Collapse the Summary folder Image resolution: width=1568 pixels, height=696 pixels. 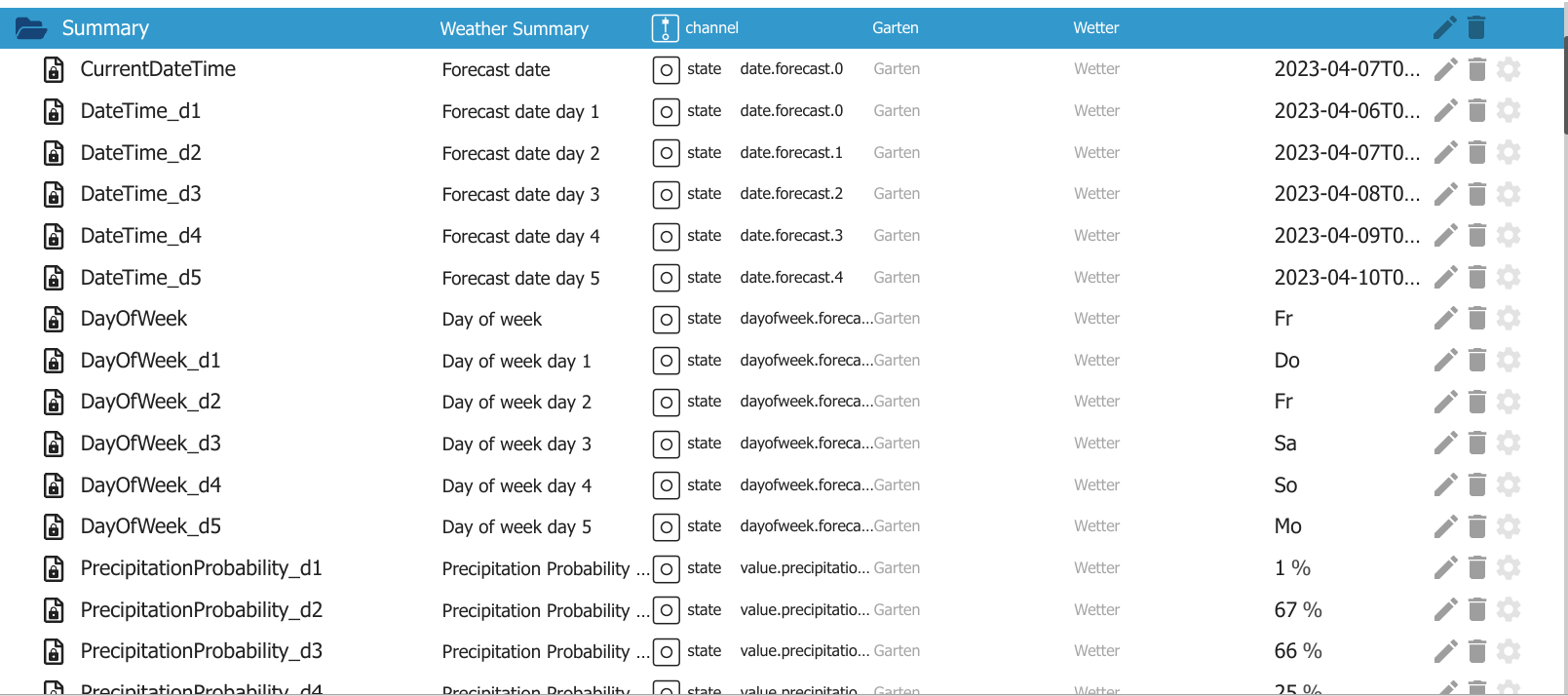(x=31, y=28)
